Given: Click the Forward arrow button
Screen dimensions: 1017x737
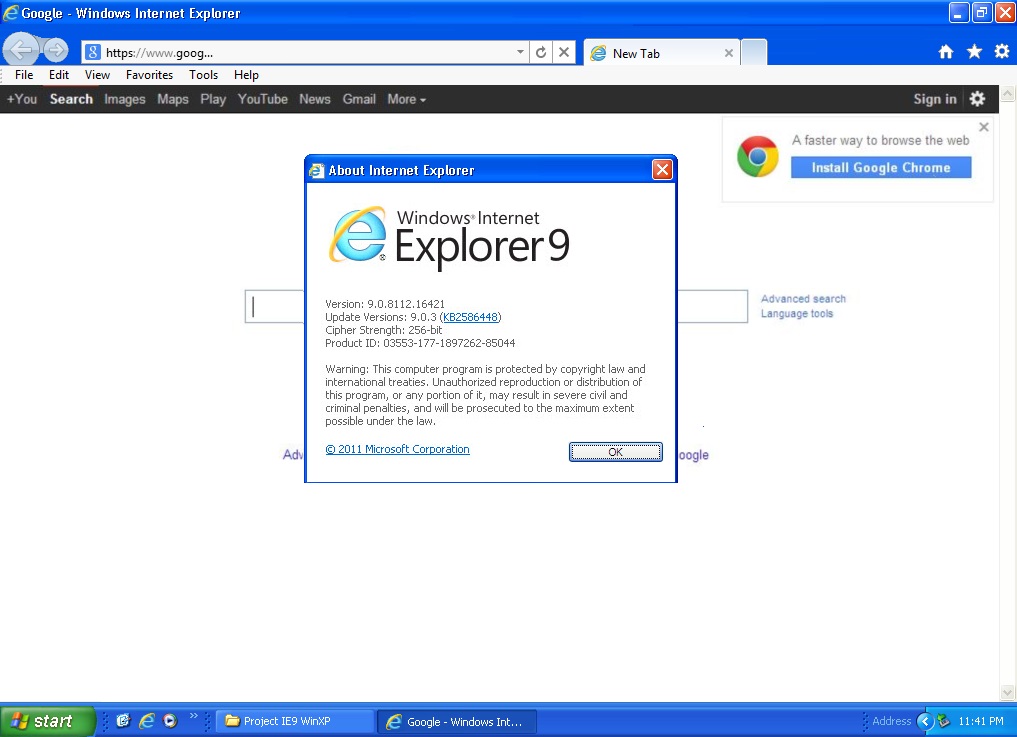Looking at the screenshot, I should [x=56, y=50].
